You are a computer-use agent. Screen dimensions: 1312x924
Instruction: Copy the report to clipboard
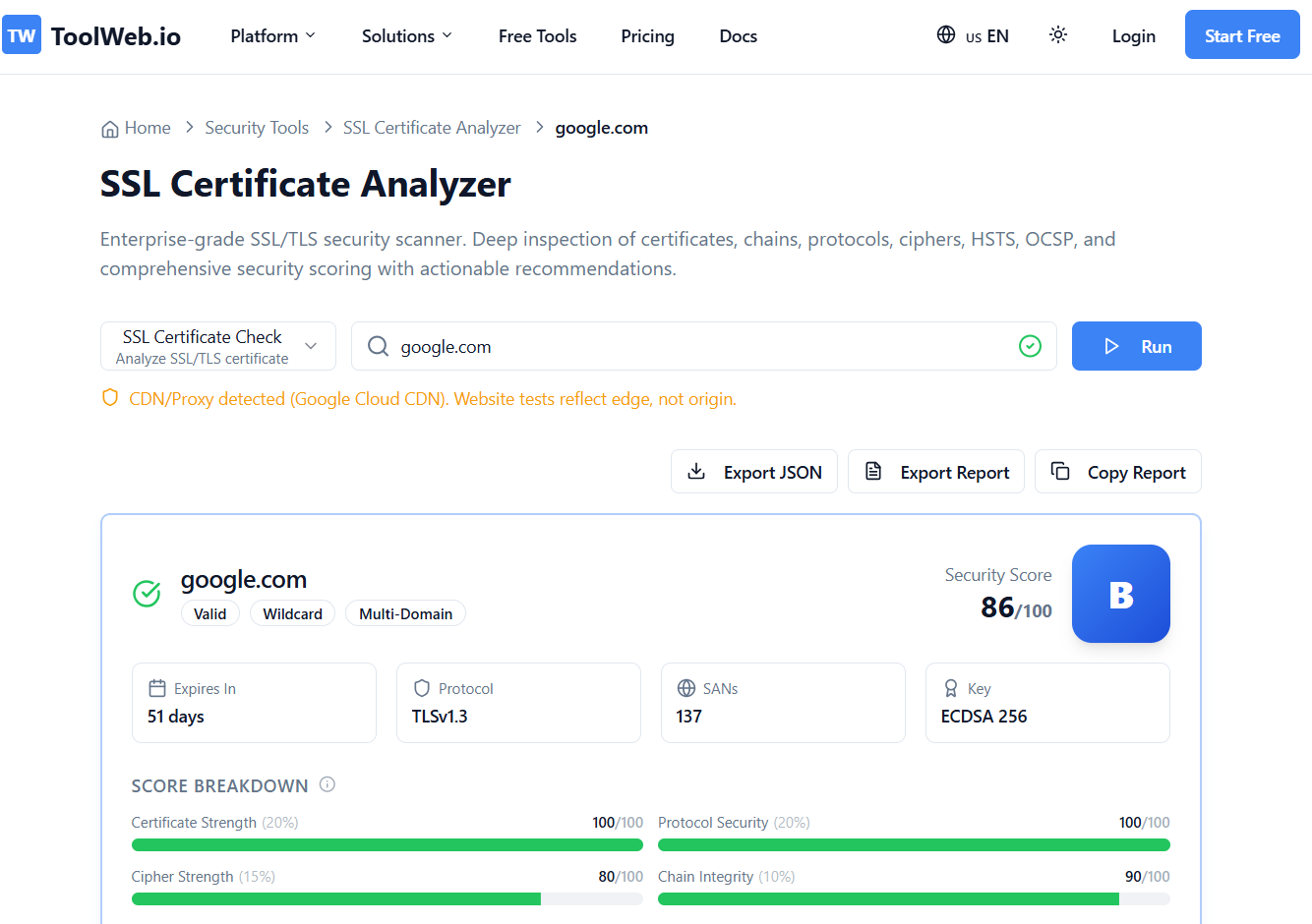(x=1118, y=472)
